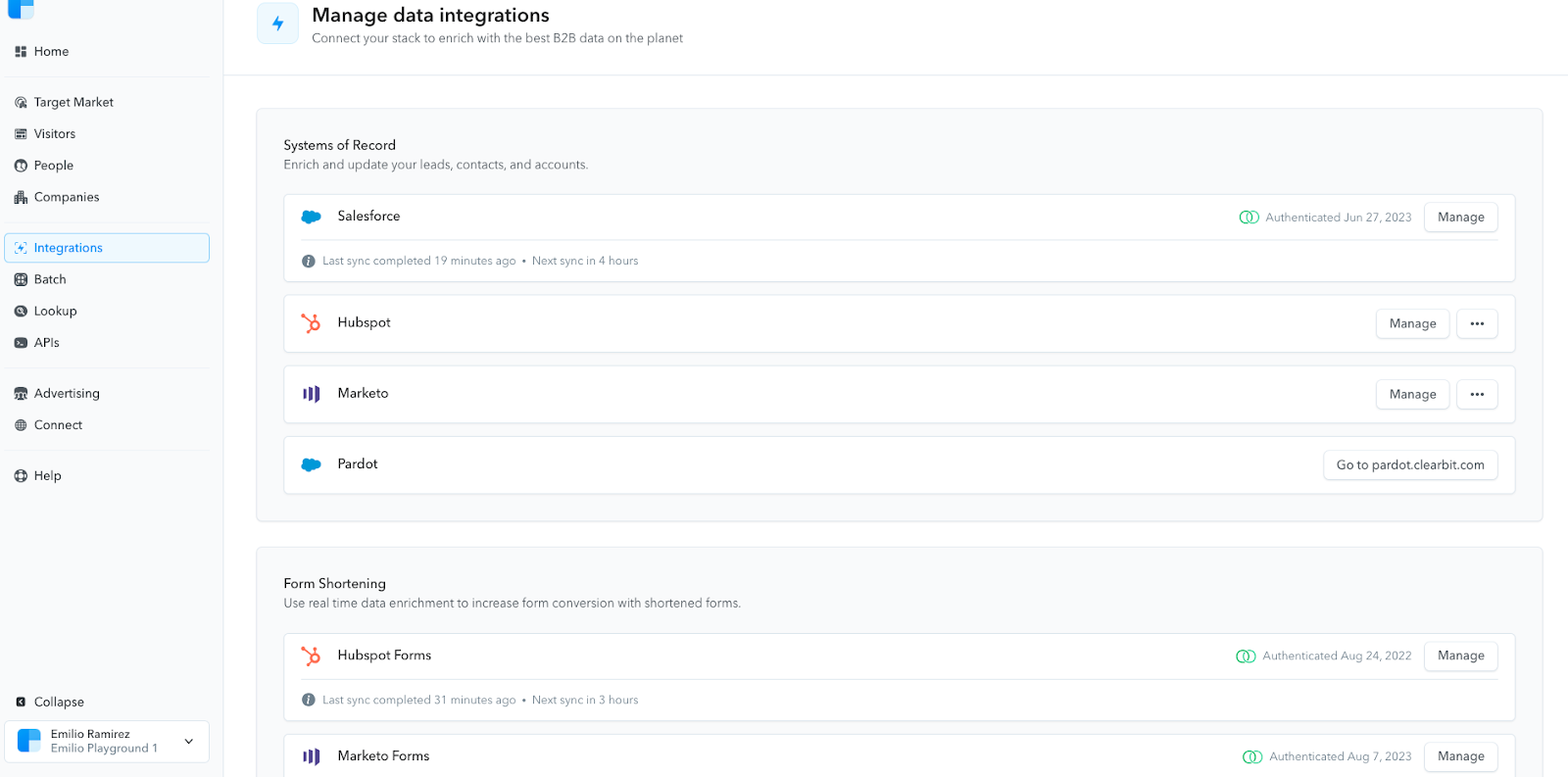This screenshot has width=1568, height=777.
Task: Open the People page
Action: [x=107, y=166]
